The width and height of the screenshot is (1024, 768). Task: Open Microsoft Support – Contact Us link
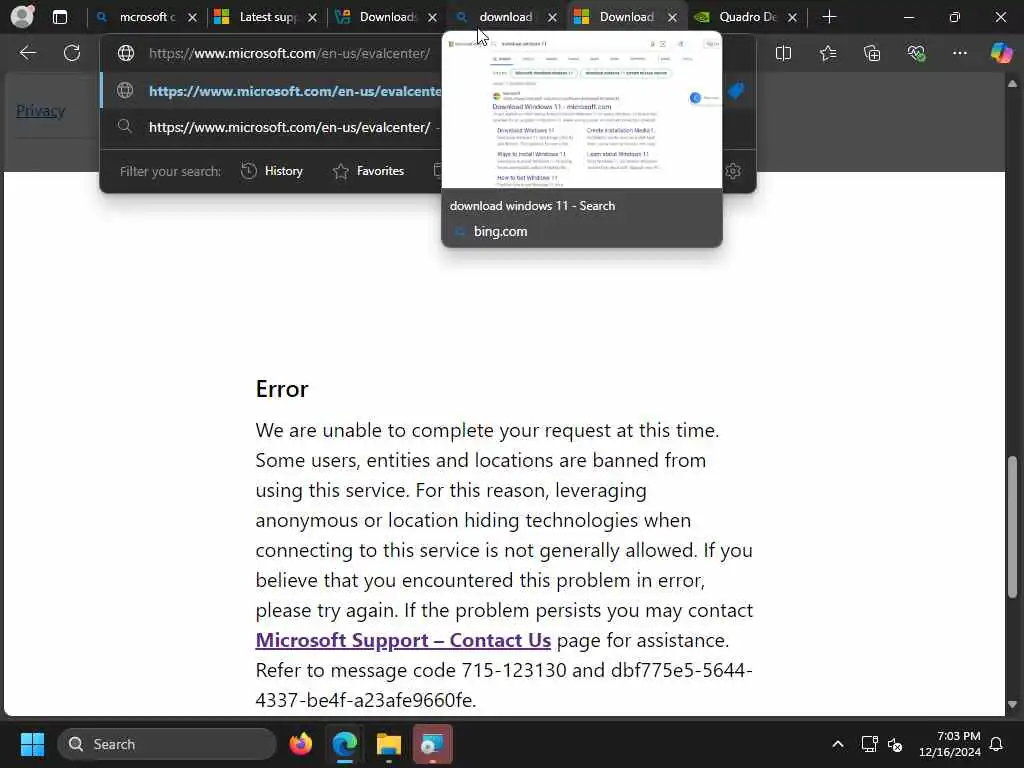tap(403, 640)
